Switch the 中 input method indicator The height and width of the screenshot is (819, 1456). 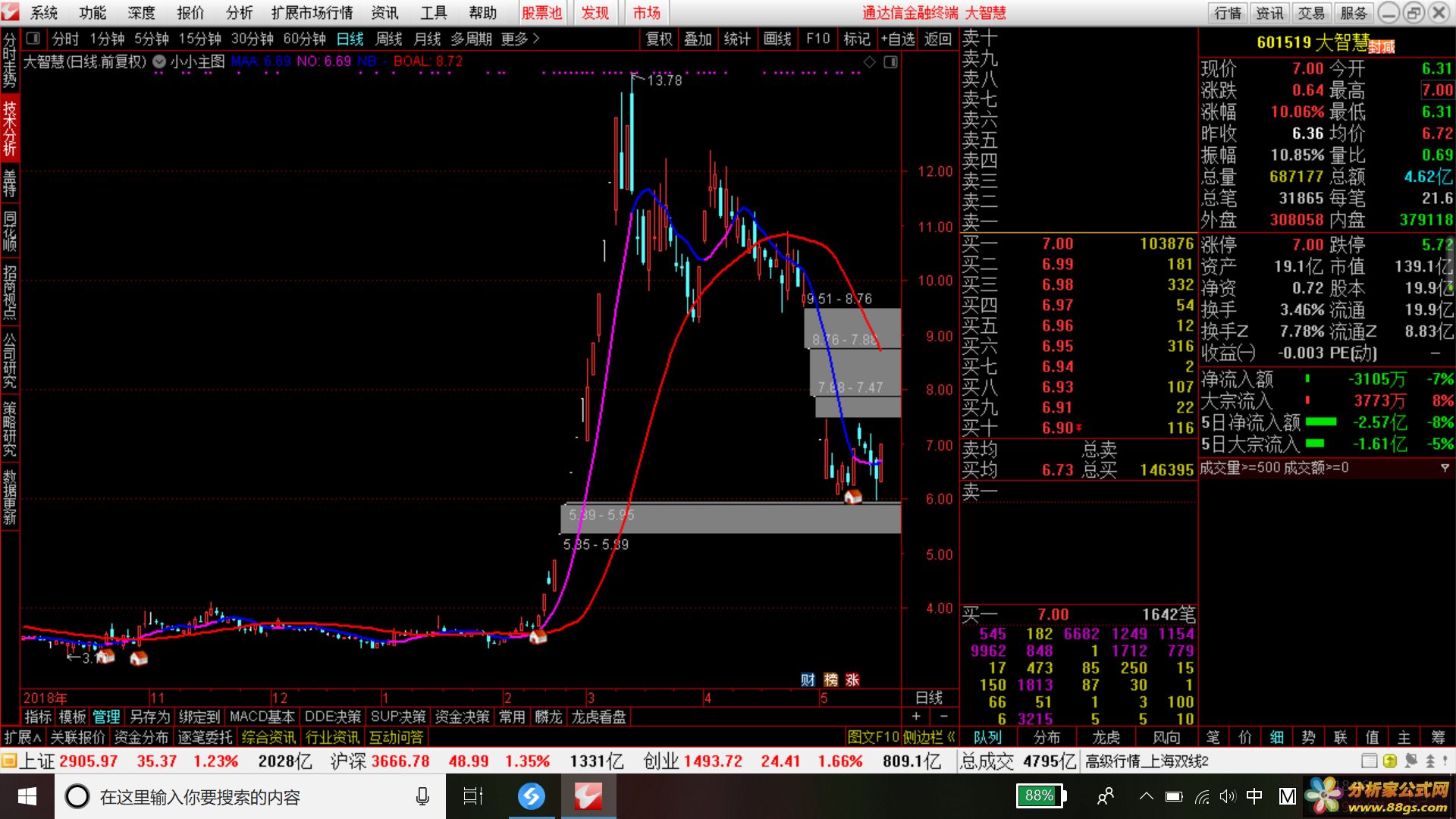tap(1254, 796)
